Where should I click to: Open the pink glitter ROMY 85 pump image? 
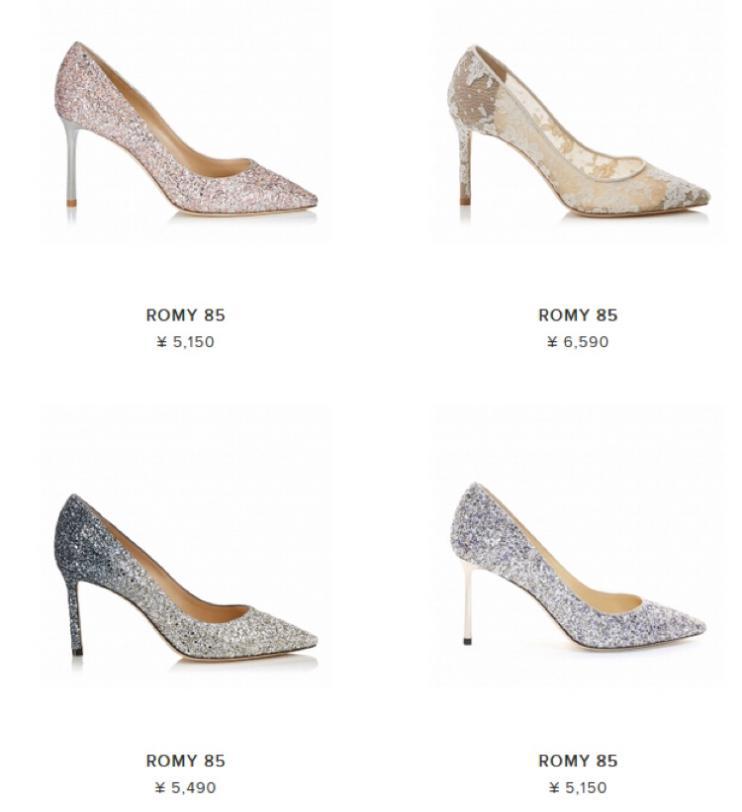tap(185, 127)
